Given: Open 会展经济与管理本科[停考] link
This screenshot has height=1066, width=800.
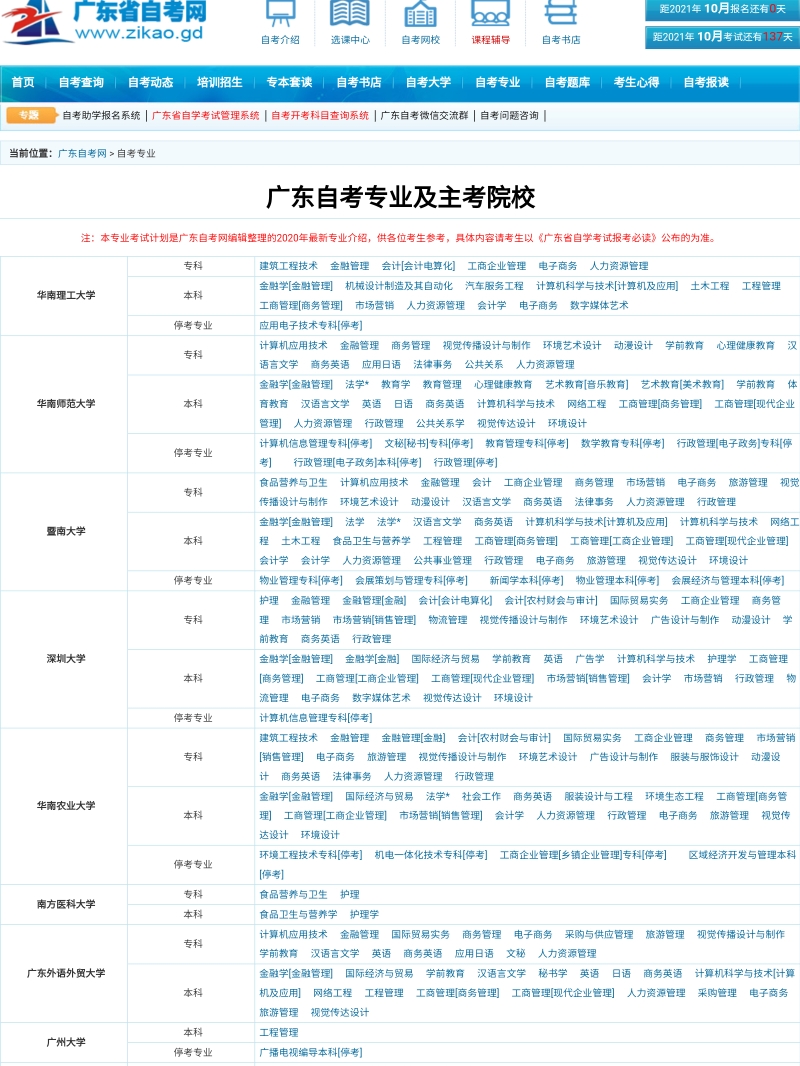Looking at the screenshot, I should [727, 581].
